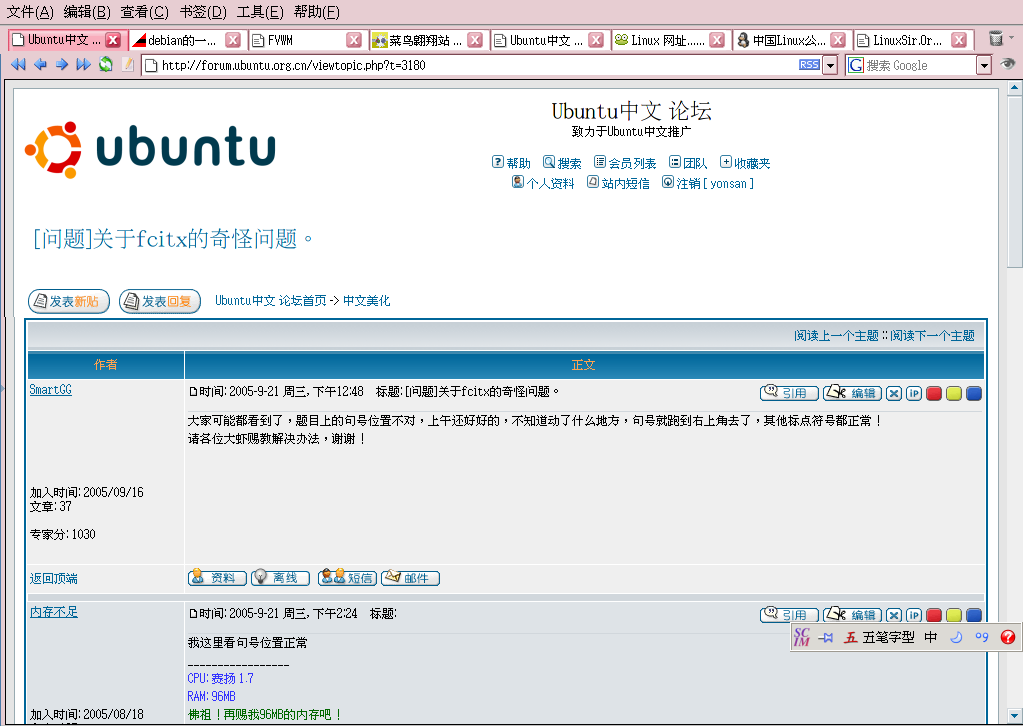
Task: Click the 发表新贴 new post button
Action: [69, 301]
